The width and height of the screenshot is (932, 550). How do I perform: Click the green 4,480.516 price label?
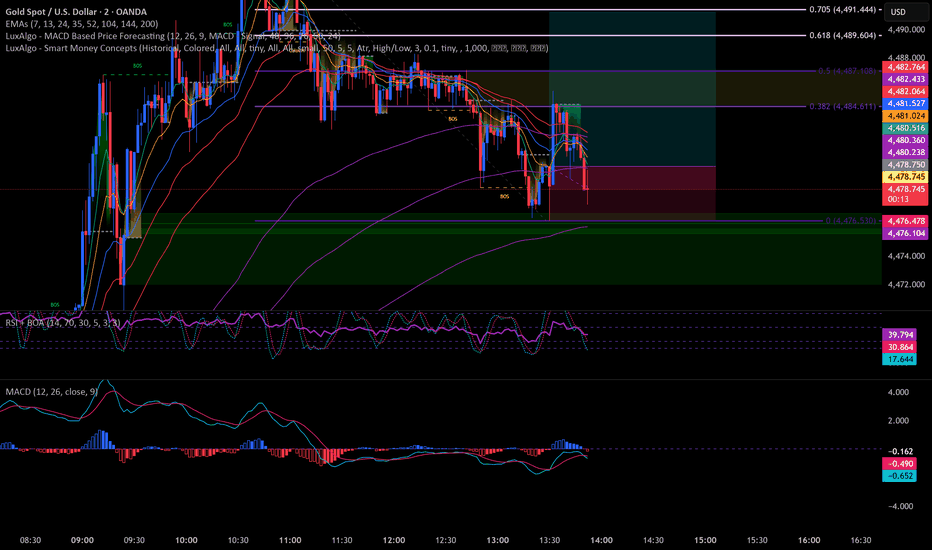[905, 128]
